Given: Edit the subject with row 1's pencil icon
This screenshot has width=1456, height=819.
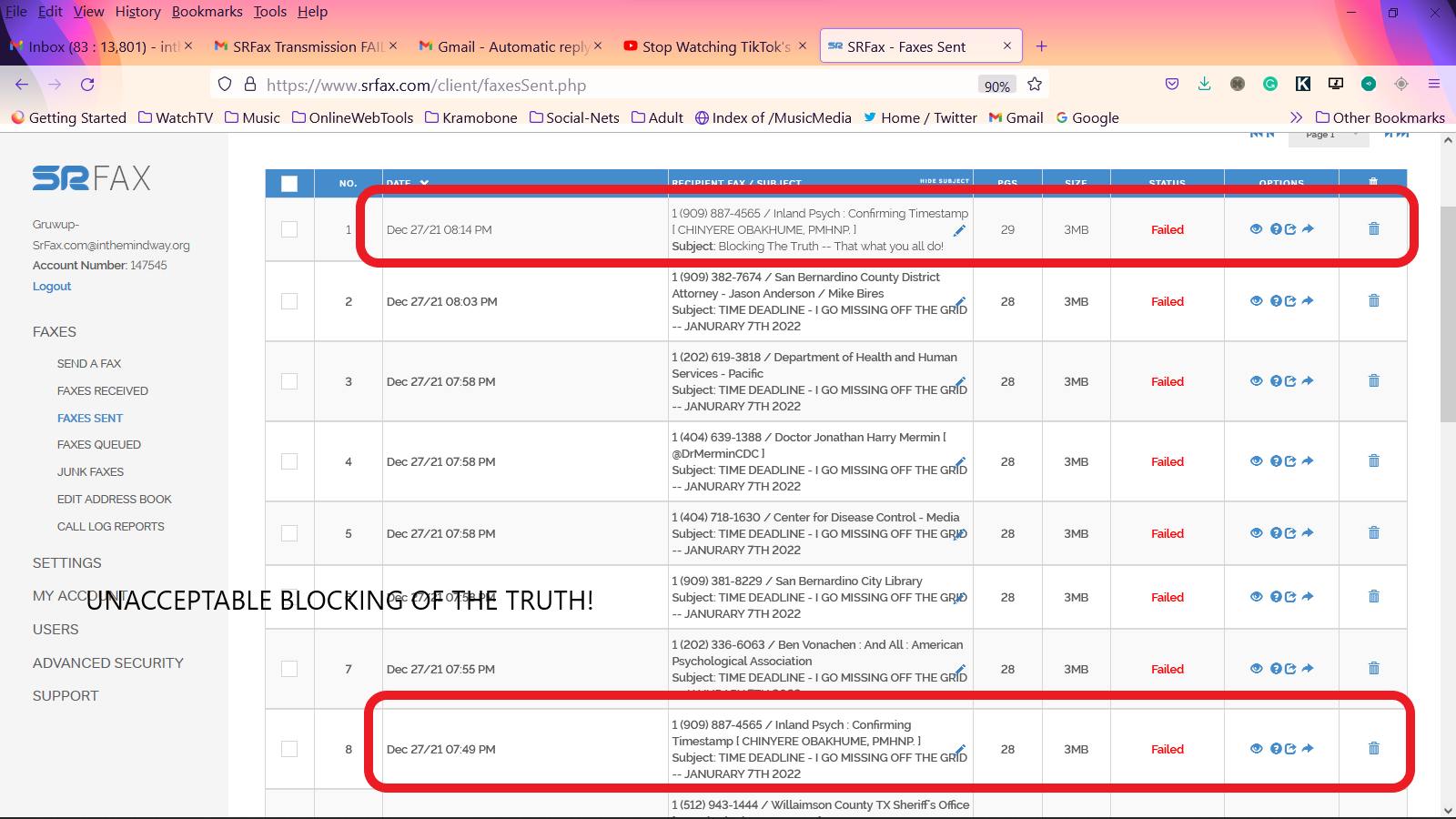Looking at the screenshot, I should pyautogui.click(x=959, y=230).
